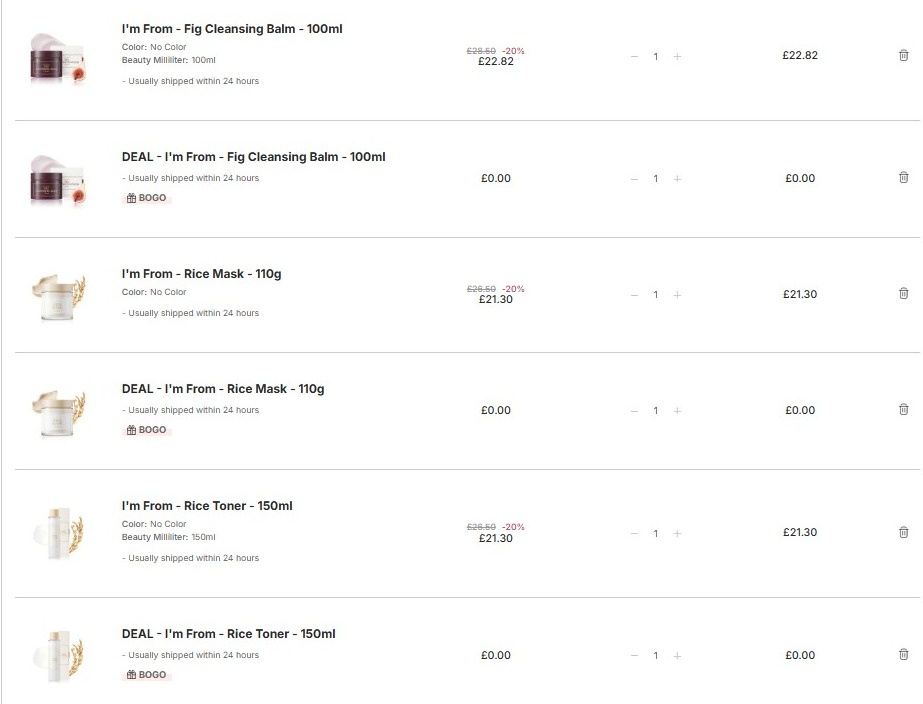Screen dimensions: 923x704
Task: Delete the paid Rice Mask 110g item
Action: pyautogui.click(x=904, y=294)
